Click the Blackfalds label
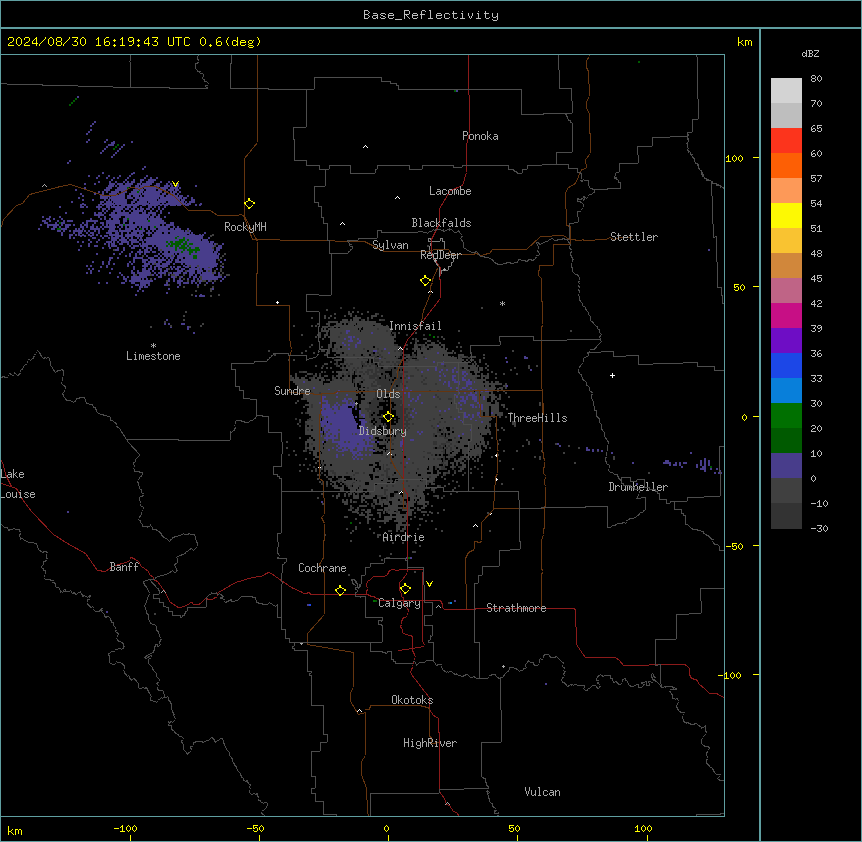This screenshot has width=862, height=842. [441, 223]
